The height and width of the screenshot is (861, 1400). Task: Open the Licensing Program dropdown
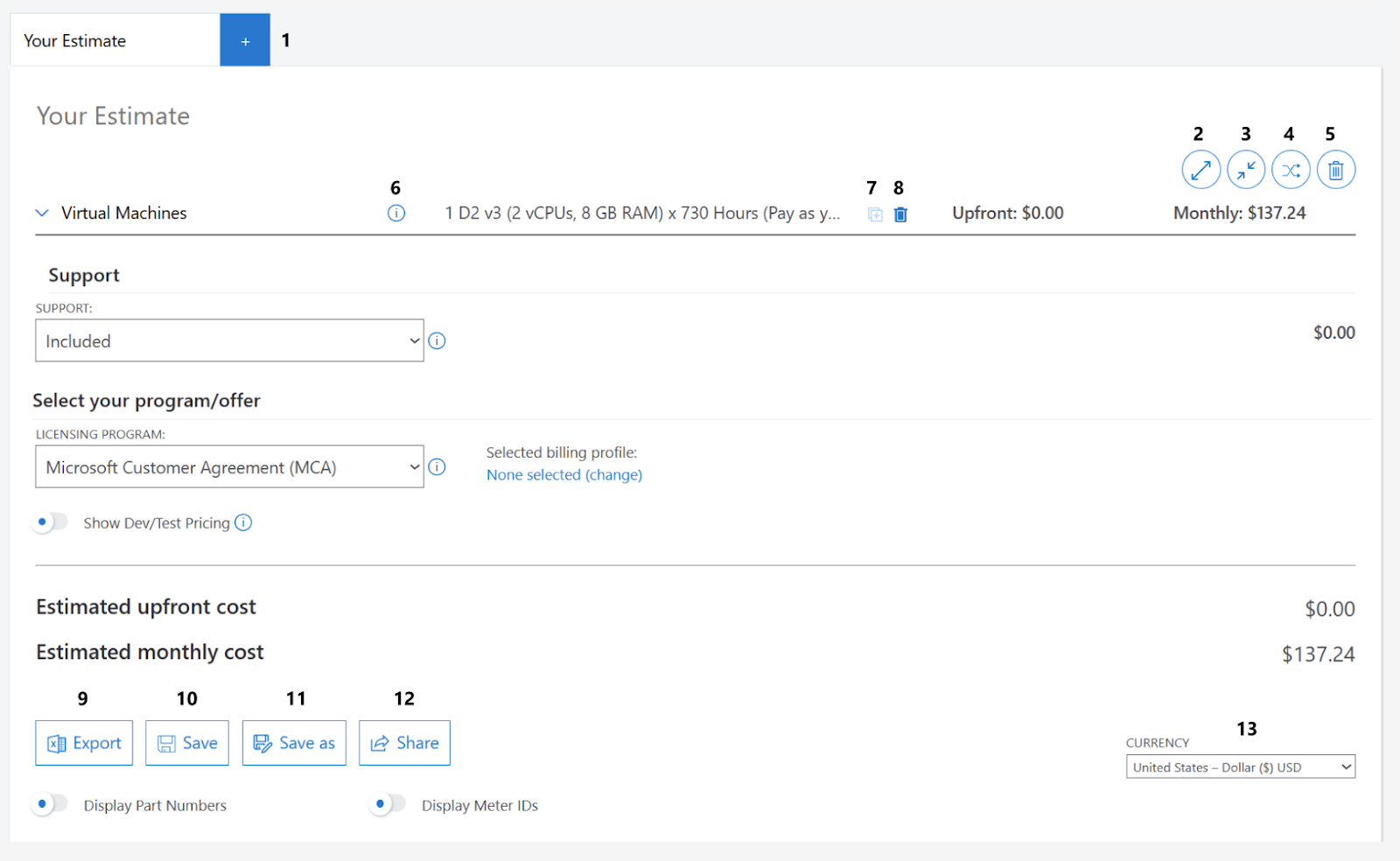pyautogui.click(x=229, y=466)
